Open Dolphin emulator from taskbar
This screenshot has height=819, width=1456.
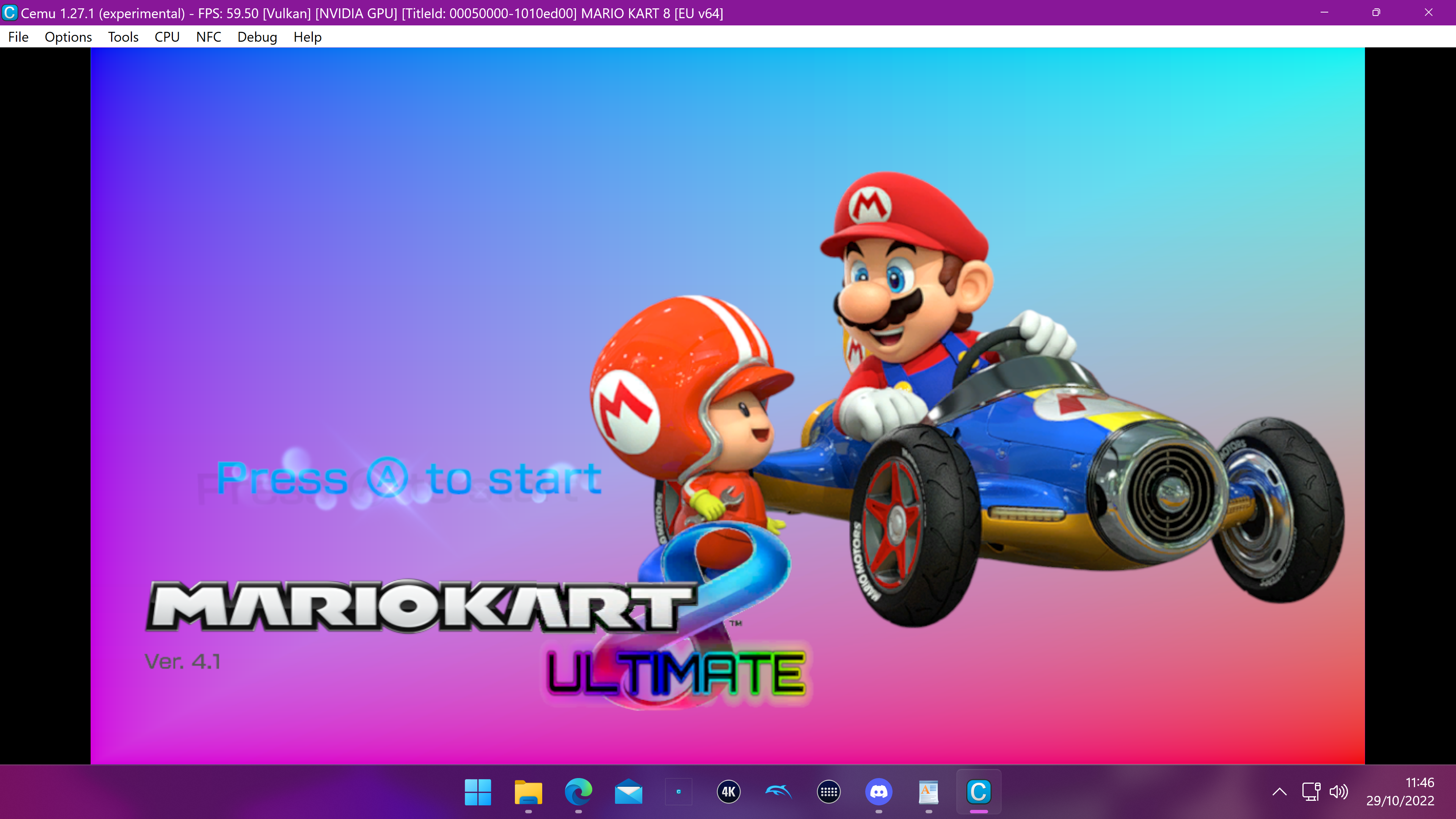coord(778,792)
